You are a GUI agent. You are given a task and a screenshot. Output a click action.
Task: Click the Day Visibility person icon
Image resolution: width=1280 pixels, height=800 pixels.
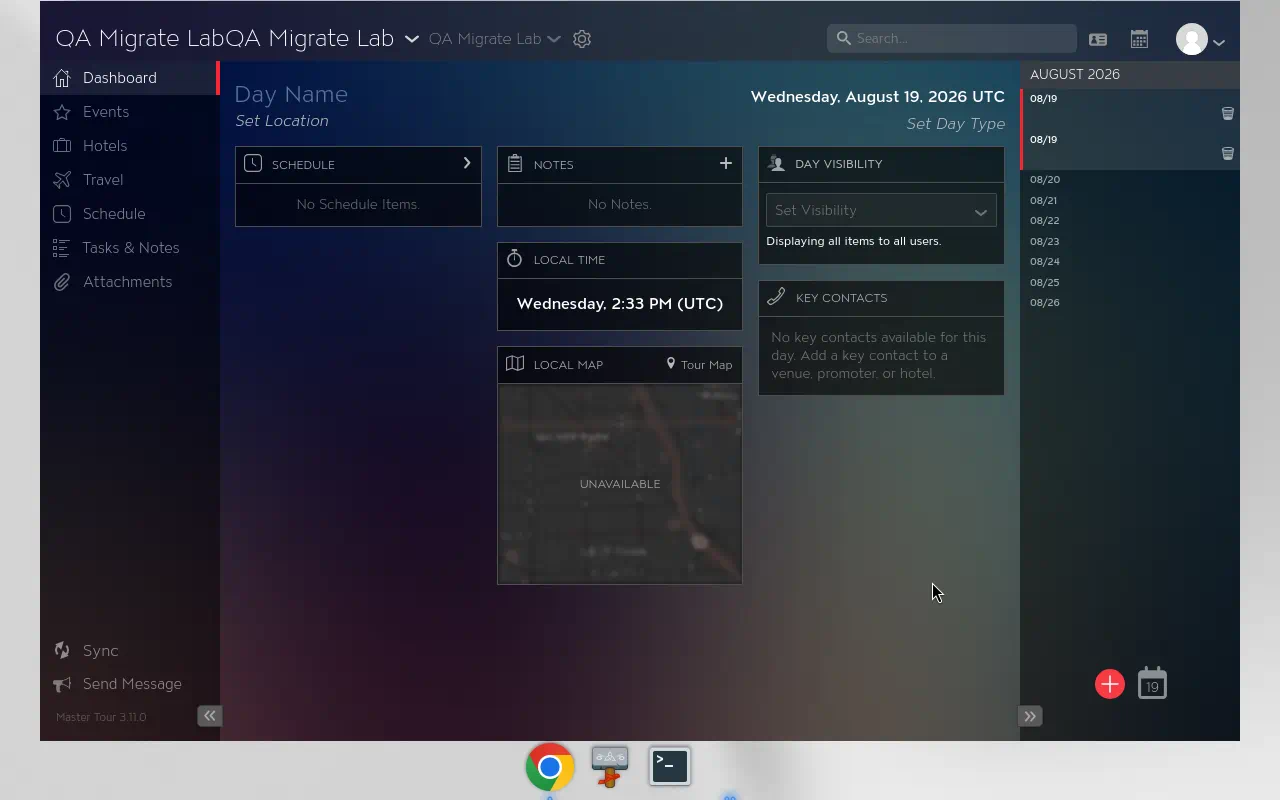click(776, 163)
